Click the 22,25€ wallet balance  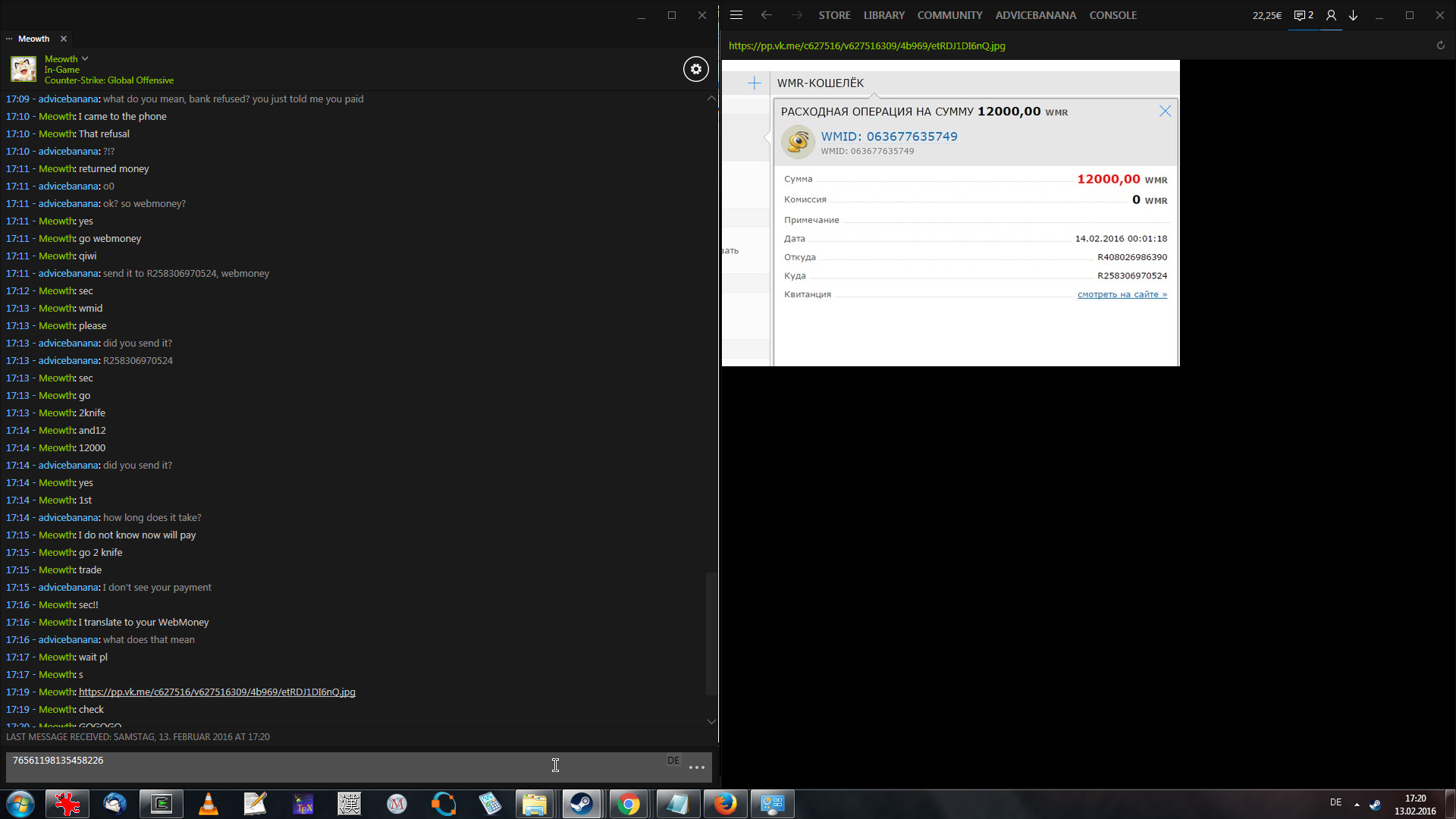[x=1266, y=15]
